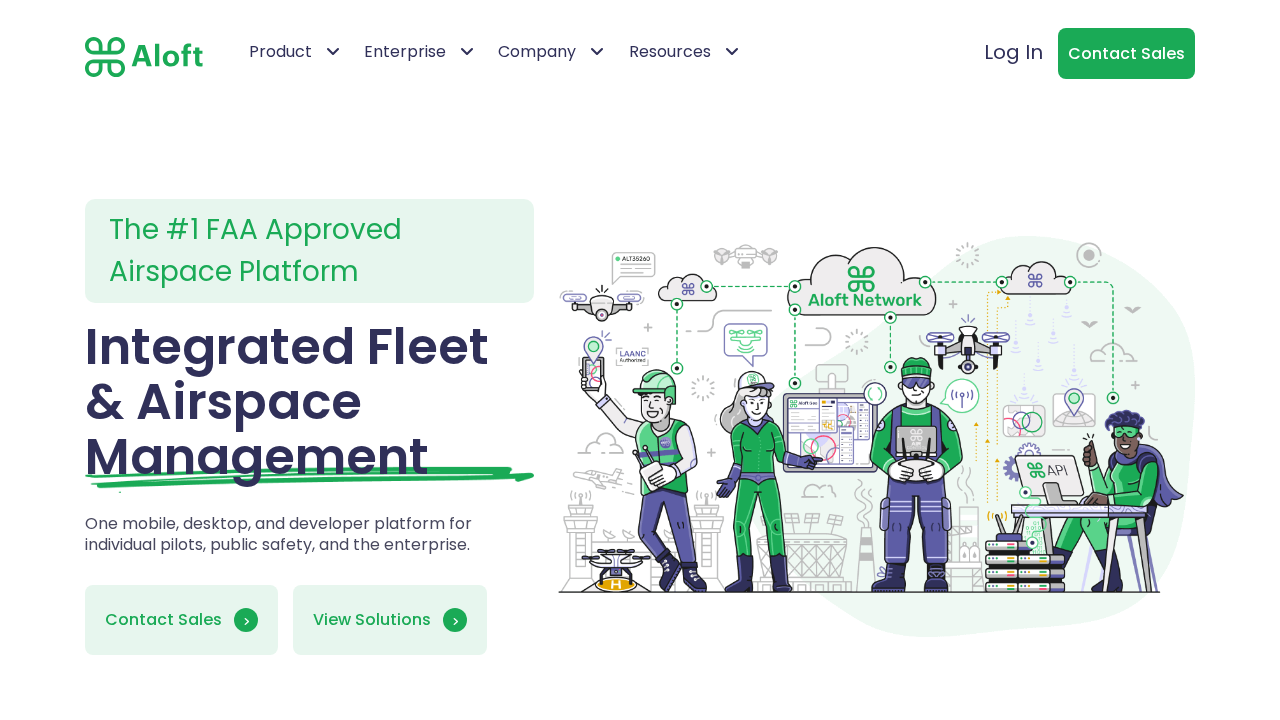
Task: Click the chevron icon next to Product
Action: coord(331,49)
